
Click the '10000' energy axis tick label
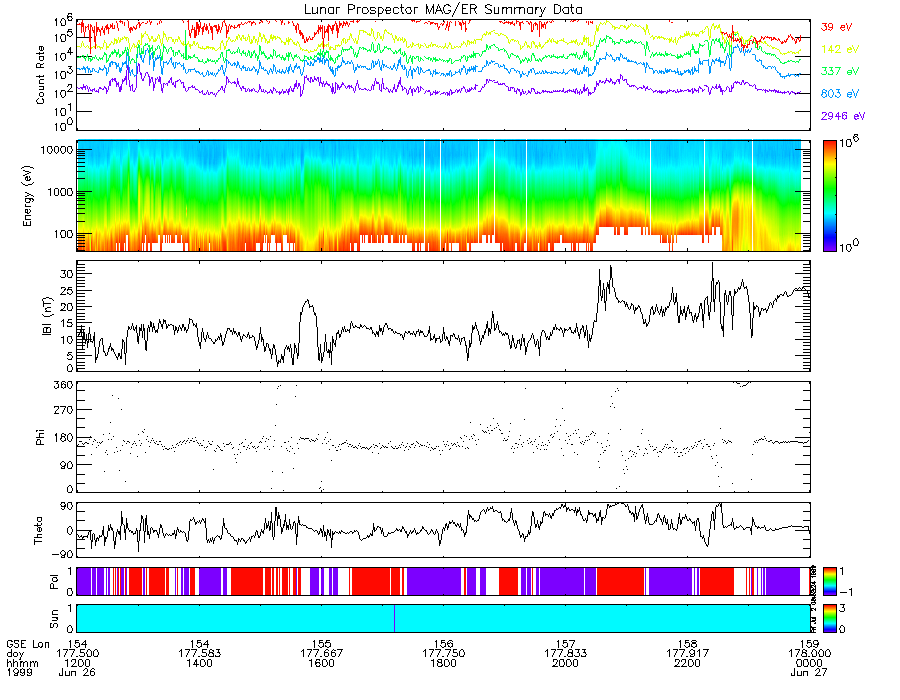point(56,150)
